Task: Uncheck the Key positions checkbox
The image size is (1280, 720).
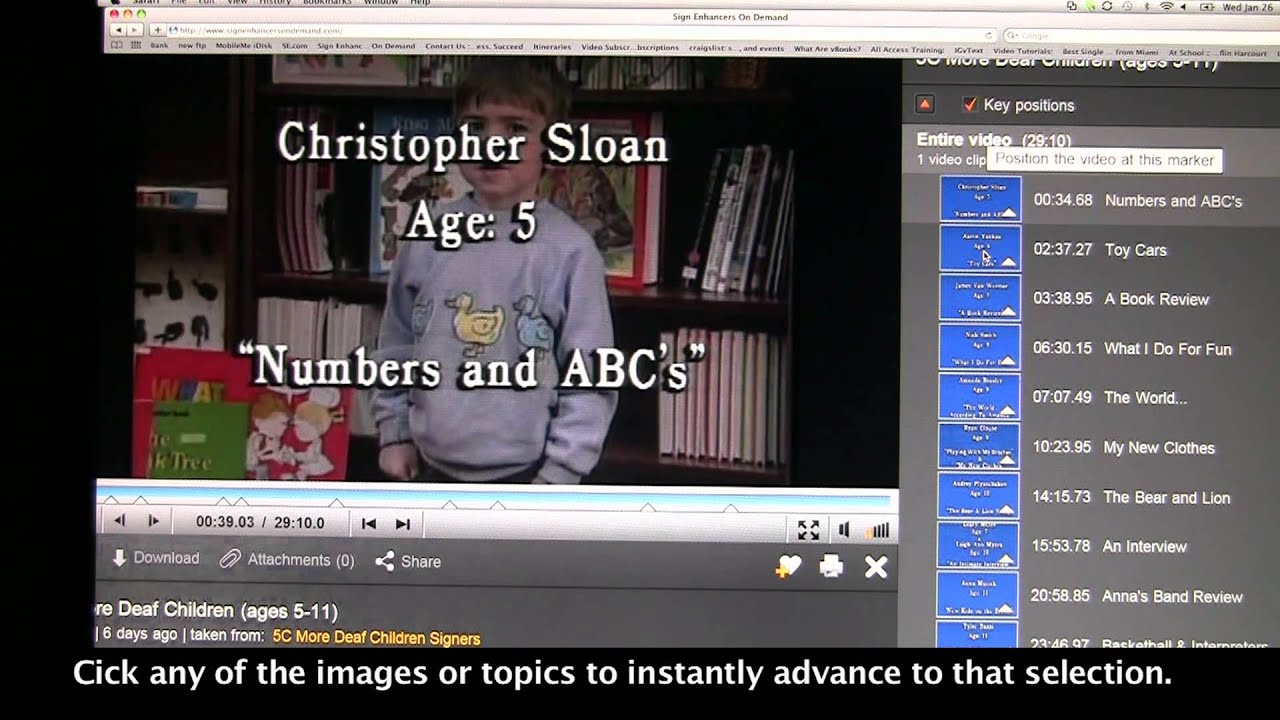Action: click(969, 104)
